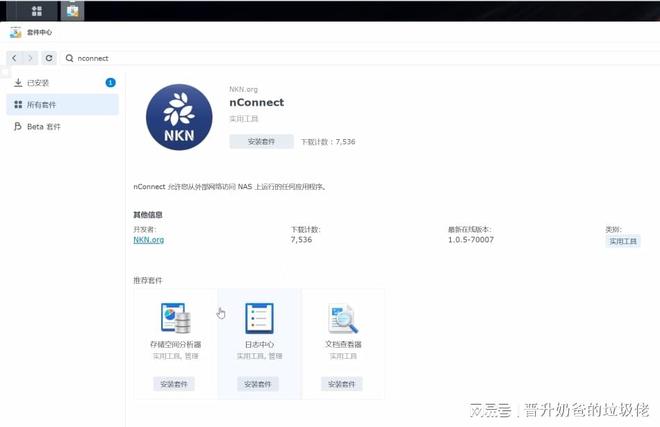This screenshot has width=660, height=427.
Task: Click the 实用工具 category tag
Action: point(623,241)
